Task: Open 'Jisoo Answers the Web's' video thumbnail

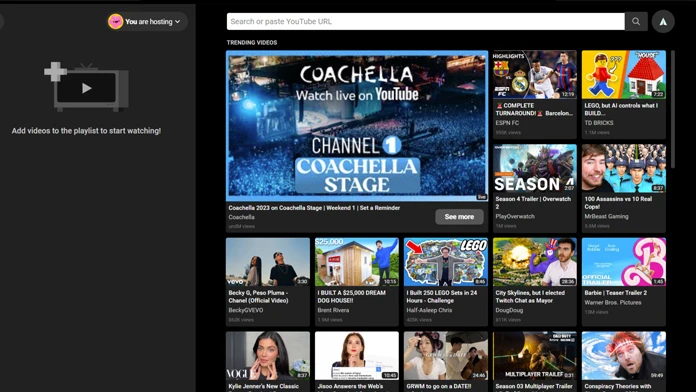Action: click(357, 356)
